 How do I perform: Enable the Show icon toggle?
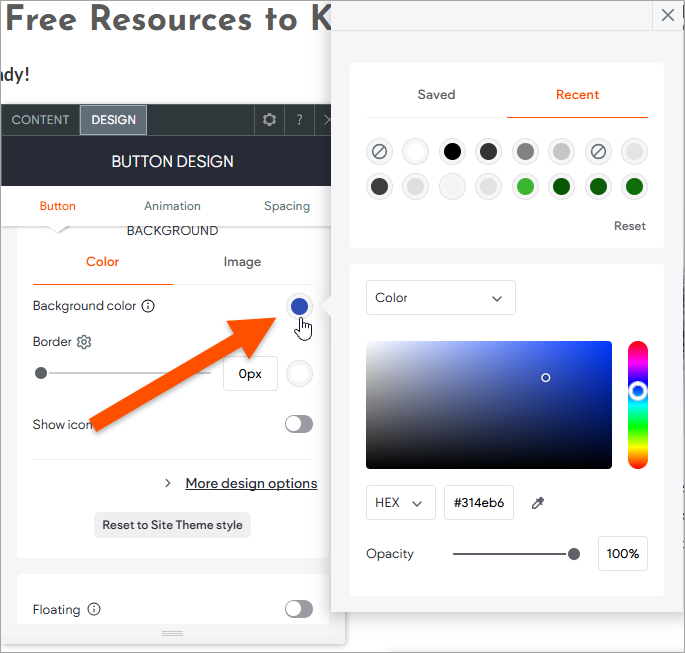[298, 424]
